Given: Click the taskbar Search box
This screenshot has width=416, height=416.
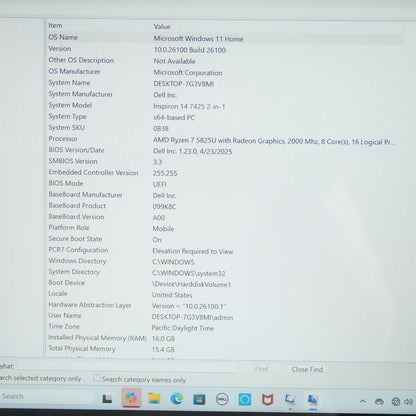Looking at the screenshot, I should click(x=47, y=397).
